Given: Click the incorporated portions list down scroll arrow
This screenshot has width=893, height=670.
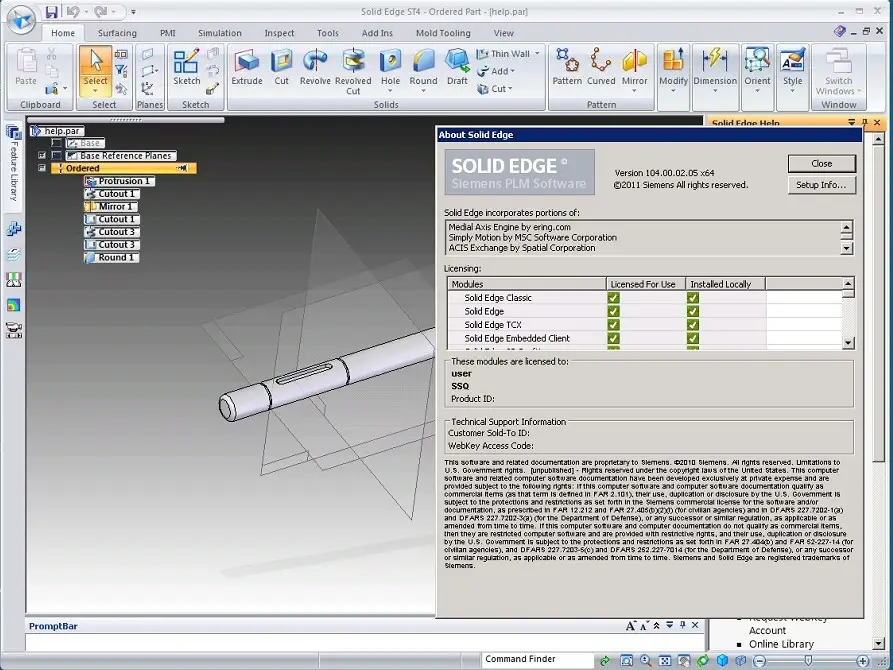Looking at the screenshot, I should tap(846, 248).
